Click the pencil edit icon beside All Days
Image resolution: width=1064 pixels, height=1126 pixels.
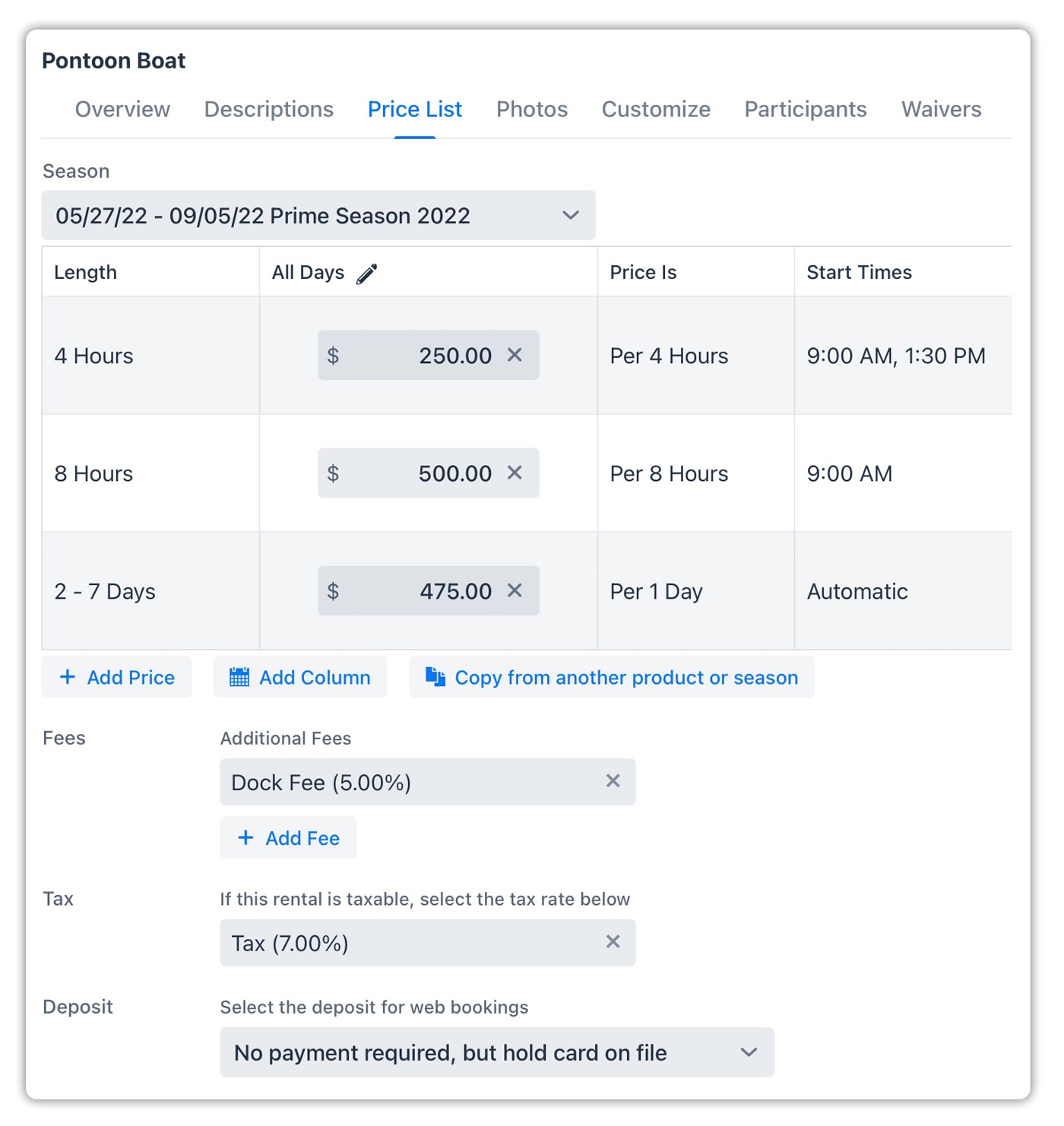tap(366, 274)
